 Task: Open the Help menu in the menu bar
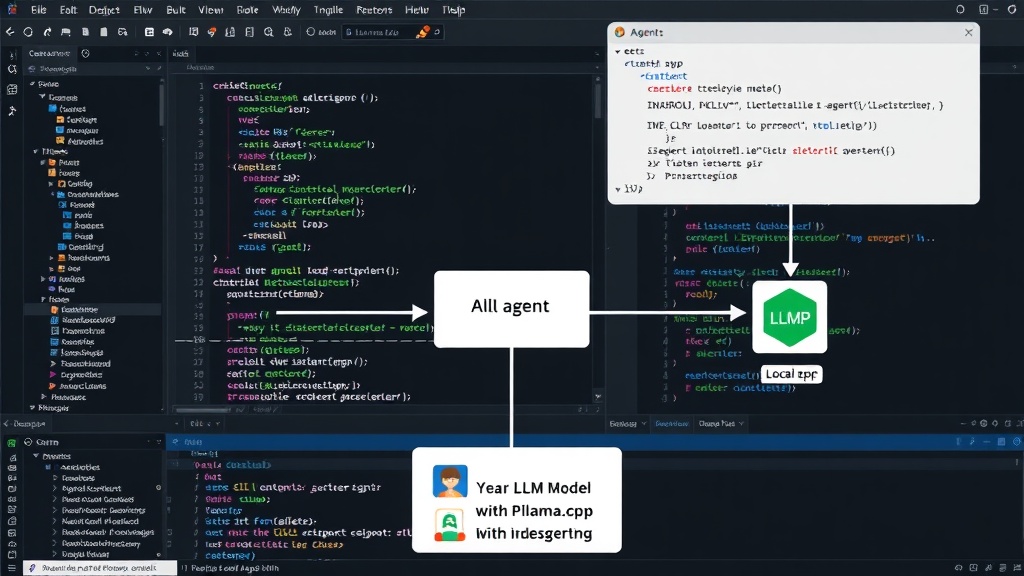(416, 10)
